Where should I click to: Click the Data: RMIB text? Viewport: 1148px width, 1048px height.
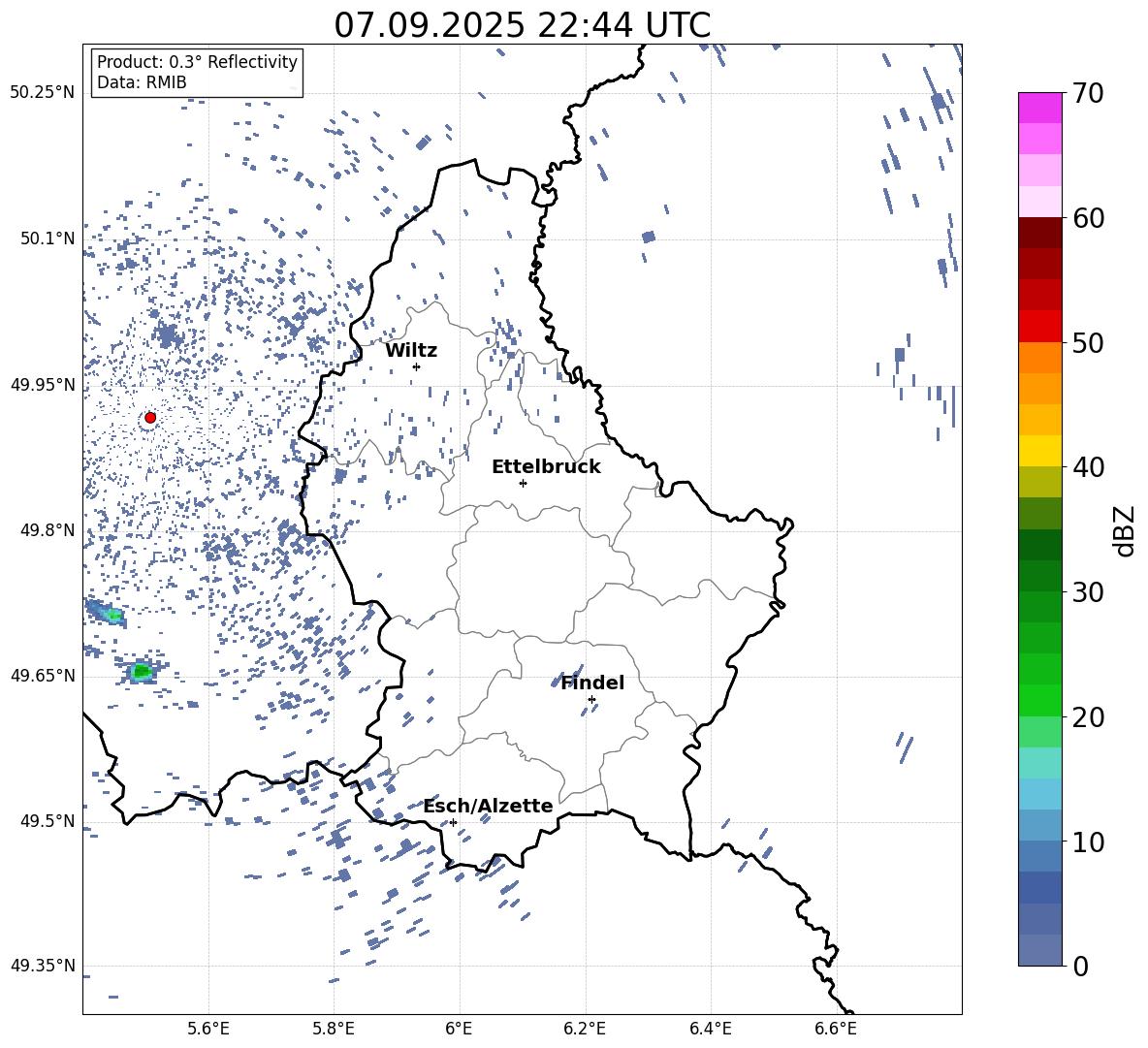pos(142,82)
